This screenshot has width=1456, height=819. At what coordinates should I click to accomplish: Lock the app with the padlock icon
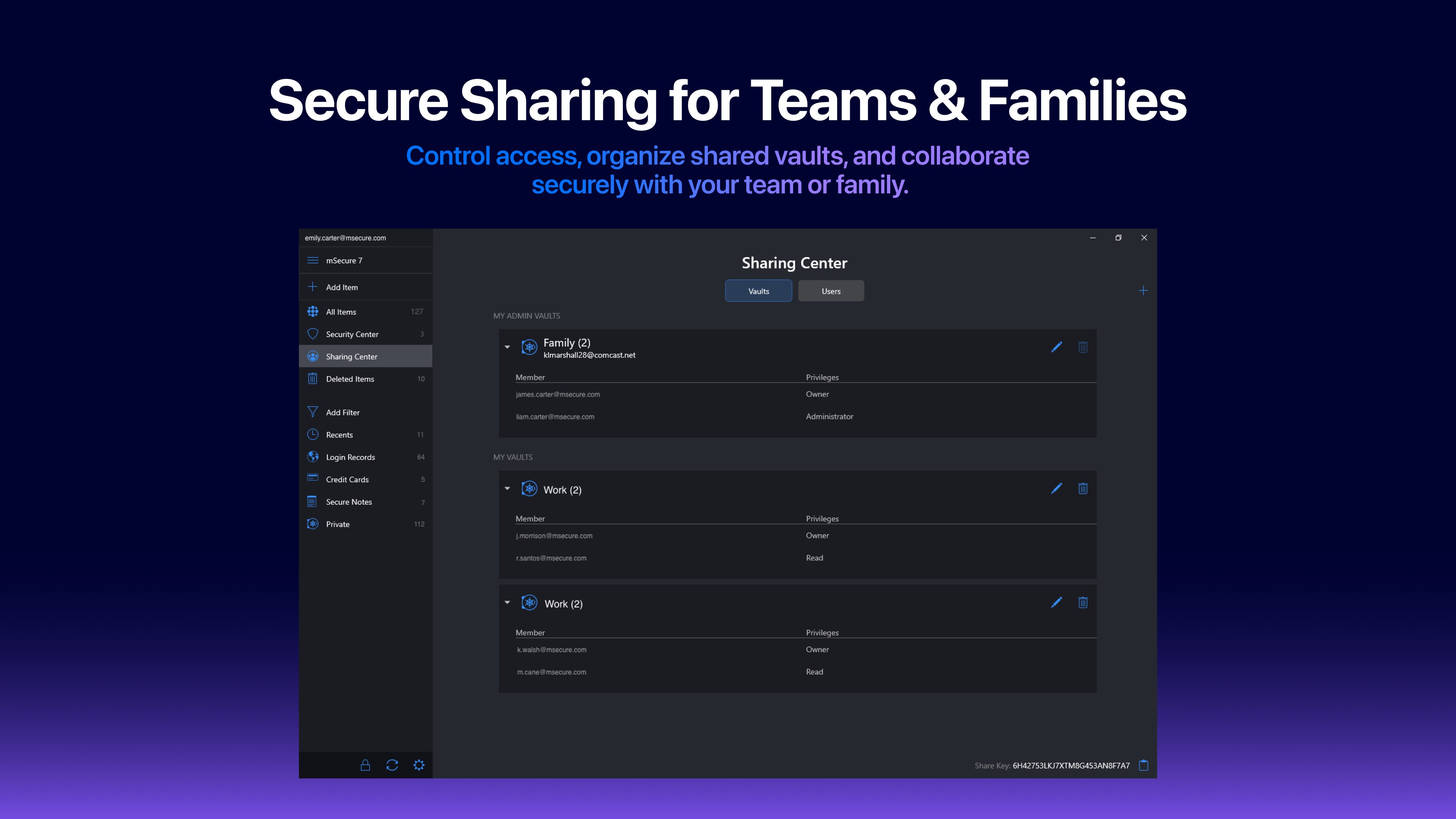coord(365,765)
